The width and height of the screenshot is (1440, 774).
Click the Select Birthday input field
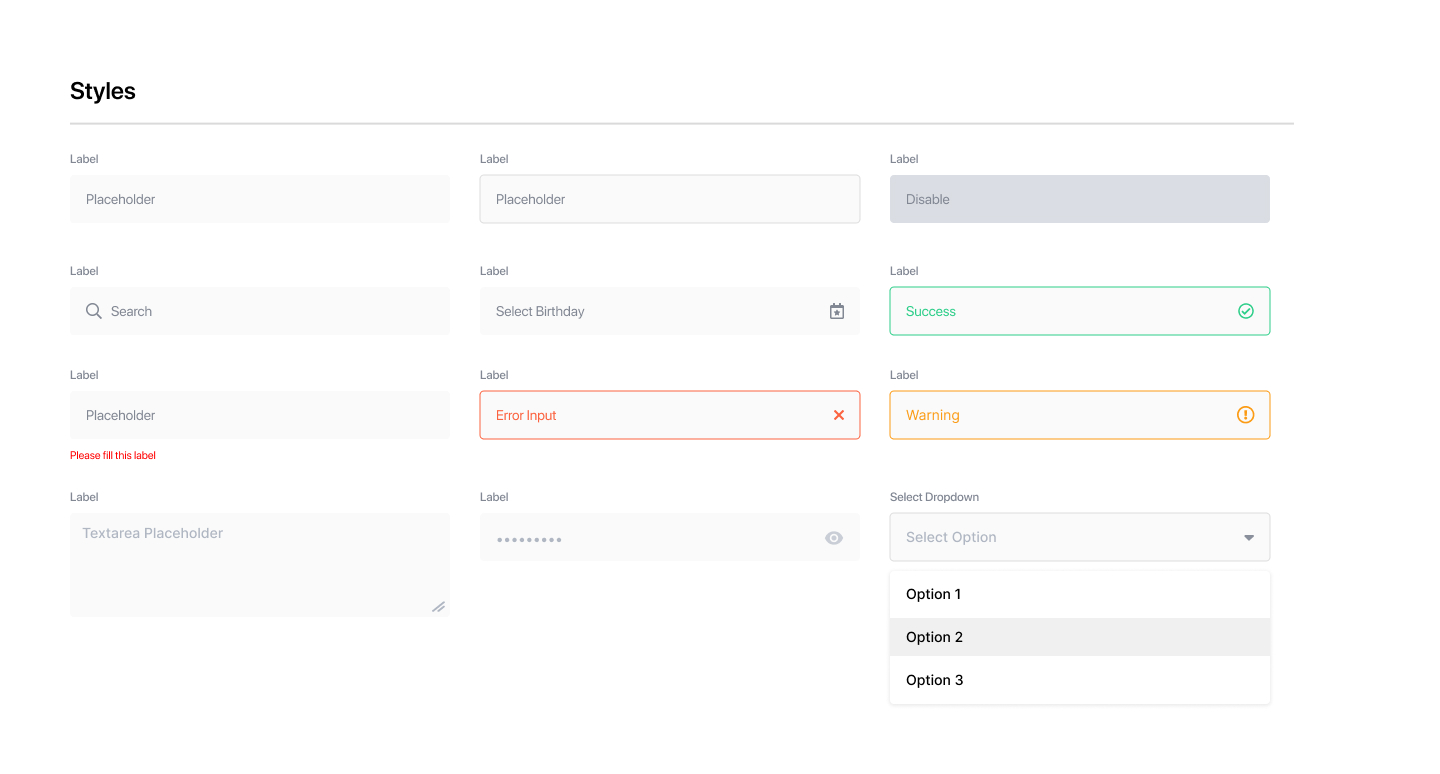(650, 311)
